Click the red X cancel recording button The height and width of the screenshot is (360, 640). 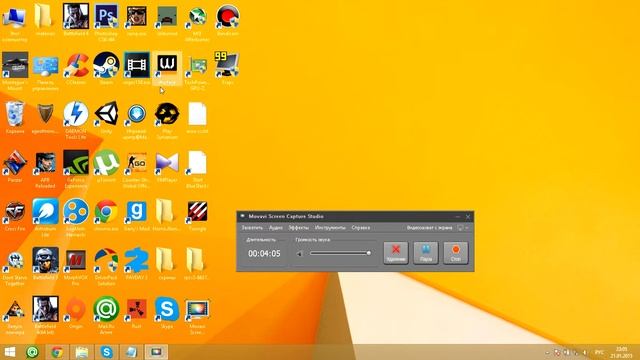(396, 253)
